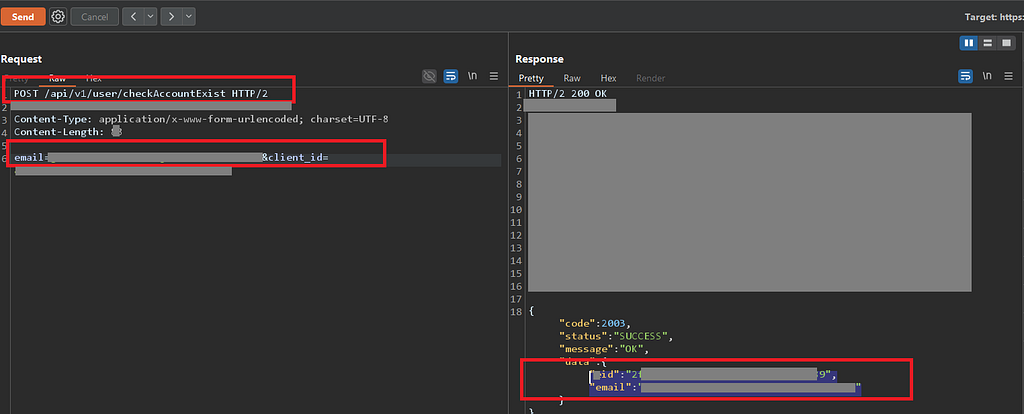Toggle hidden items eye icon in Request
Screen dimensions: 1024x414
429,76
